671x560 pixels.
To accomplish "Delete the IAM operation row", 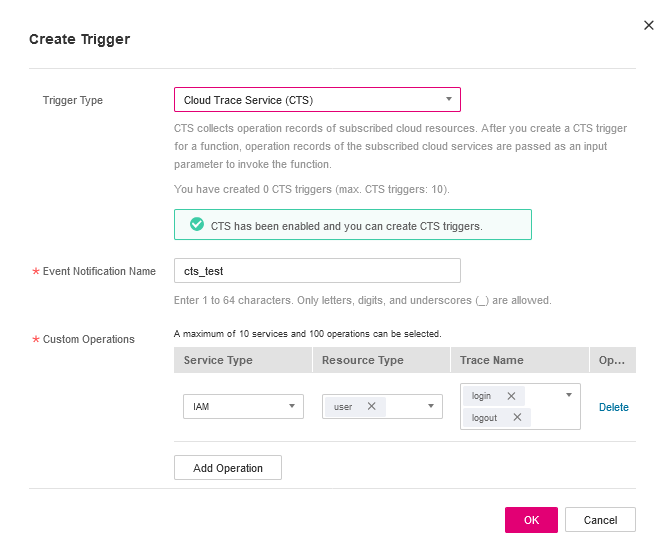I will point(613,407).
